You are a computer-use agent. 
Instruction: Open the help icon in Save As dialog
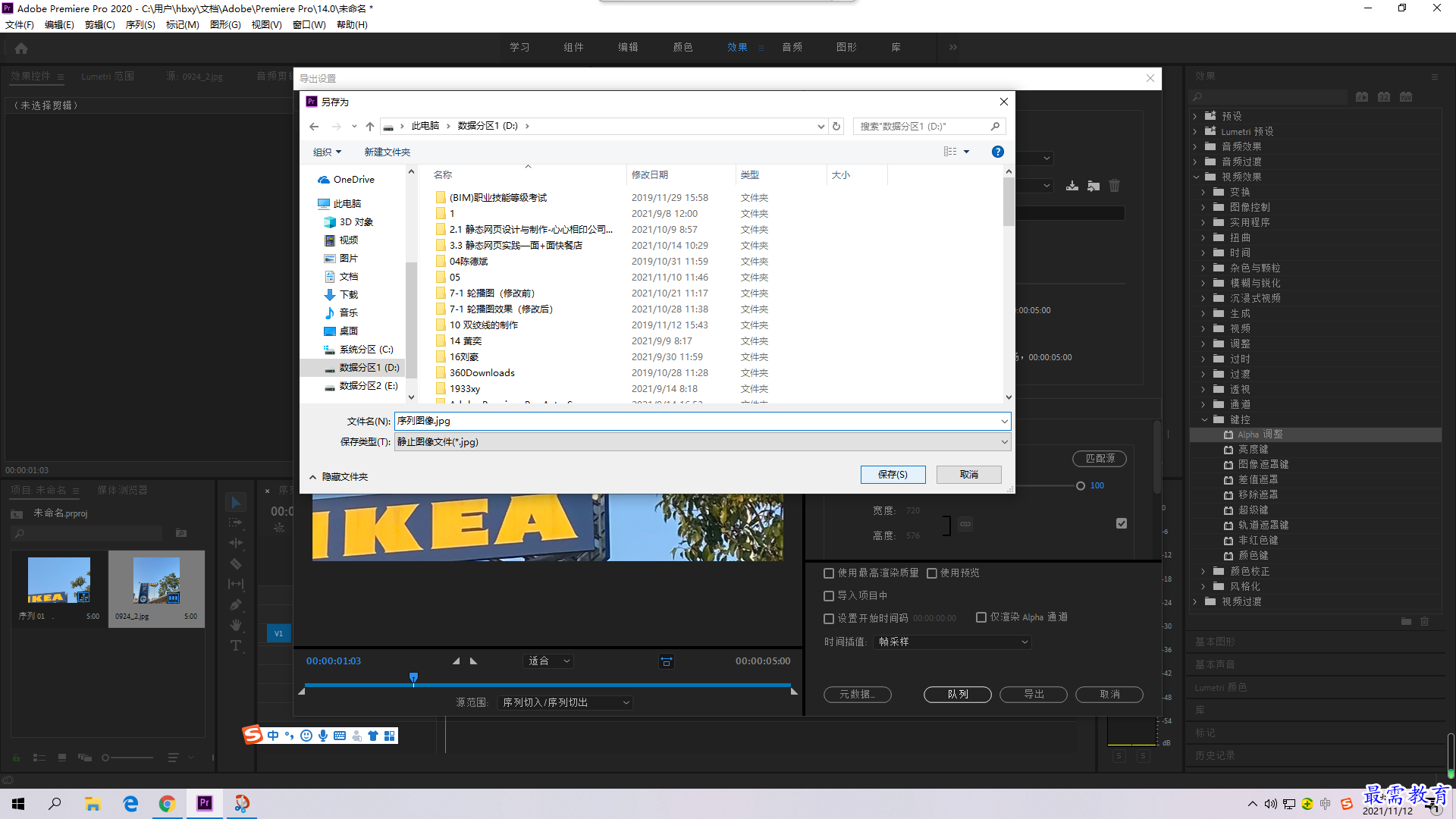pos(998,152)
